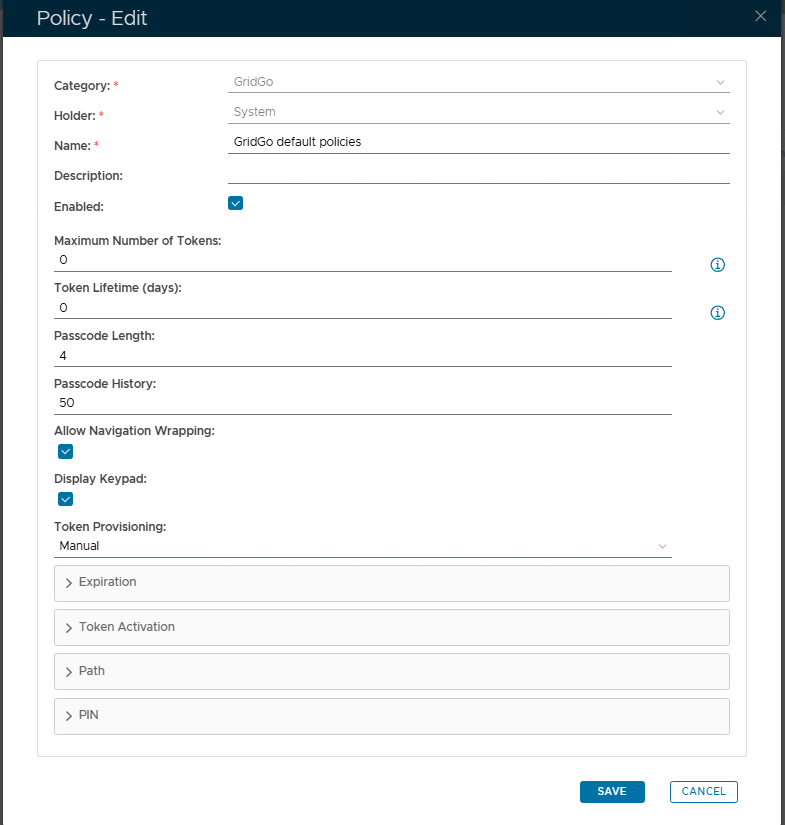Click the Passcode Length input field

tap(362, 356)
